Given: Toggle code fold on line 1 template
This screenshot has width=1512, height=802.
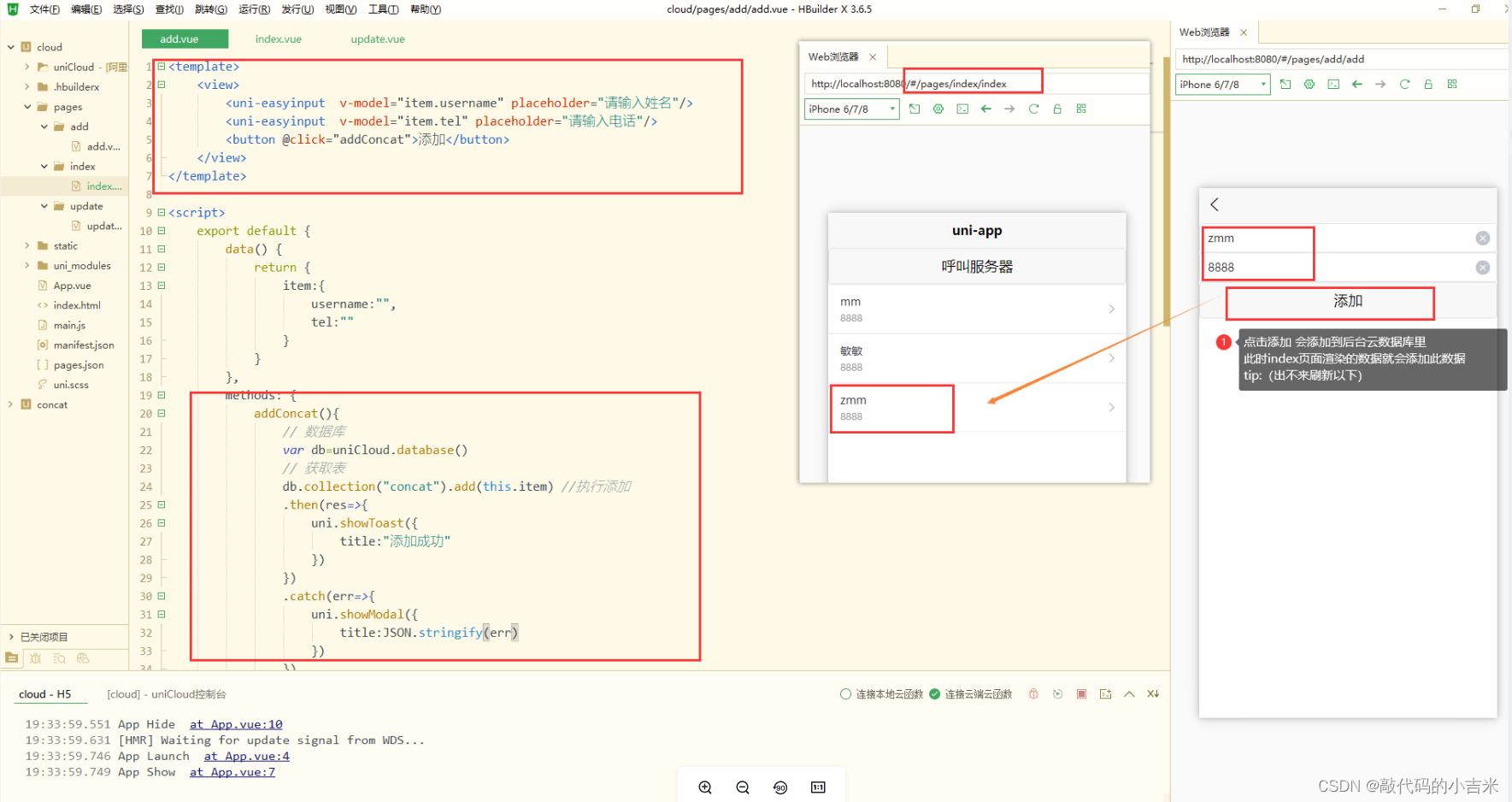Looking at the screenshot, I should coord(162,66).
